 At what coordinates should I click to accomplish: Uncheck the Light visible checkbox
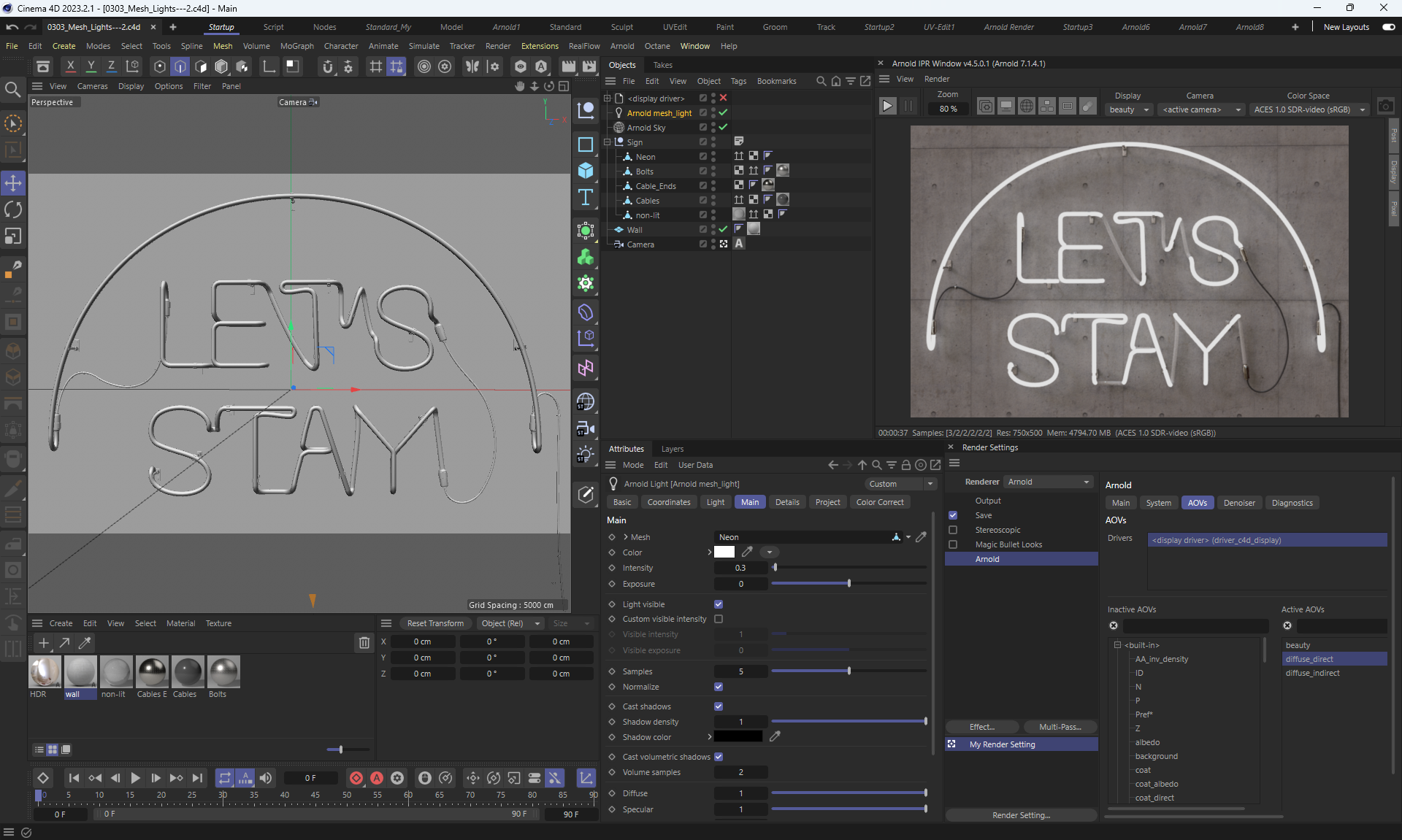[719, 604]
